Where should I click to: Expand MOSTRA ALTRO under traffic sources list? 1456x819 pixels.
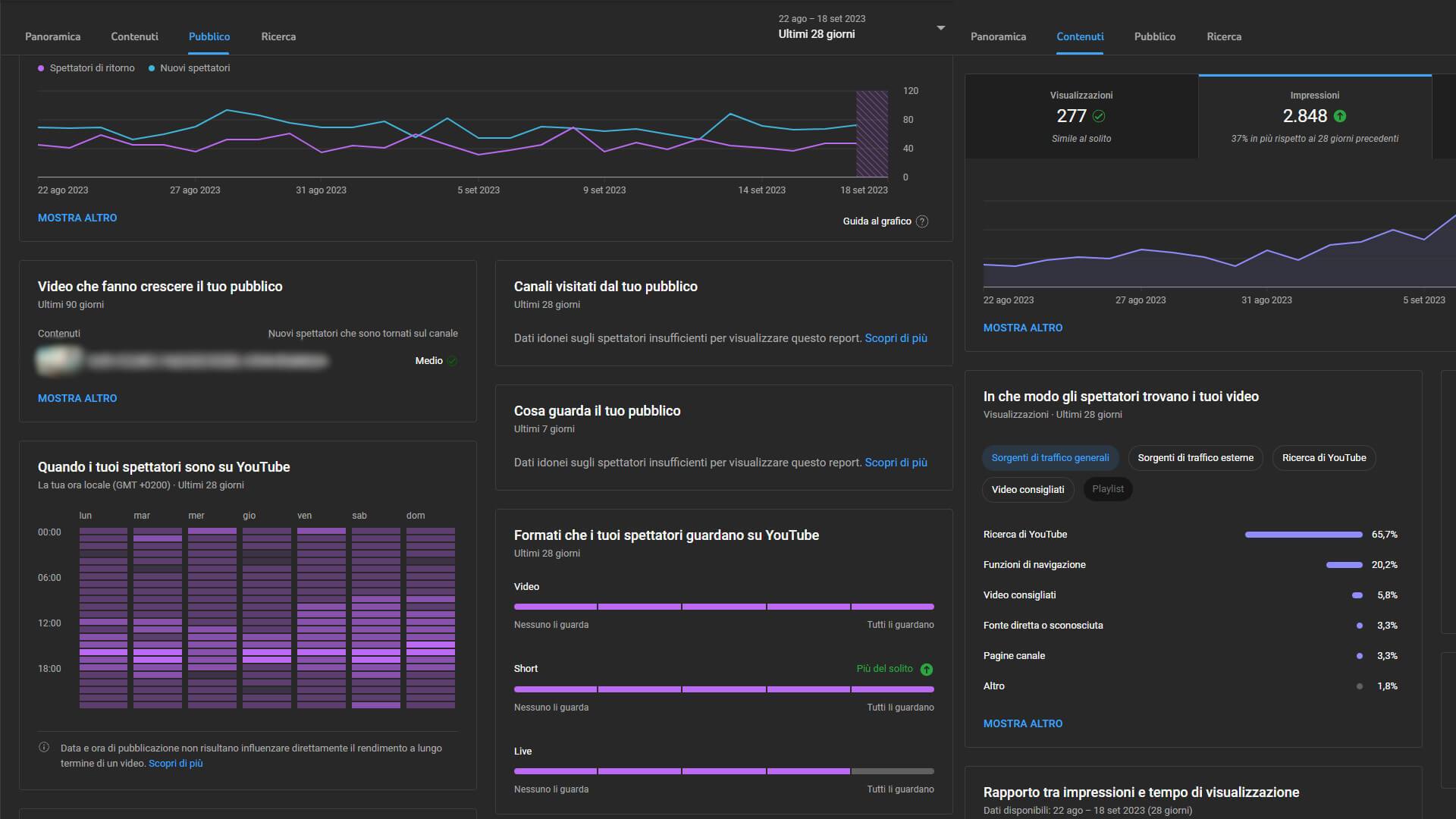point(1023,723)
